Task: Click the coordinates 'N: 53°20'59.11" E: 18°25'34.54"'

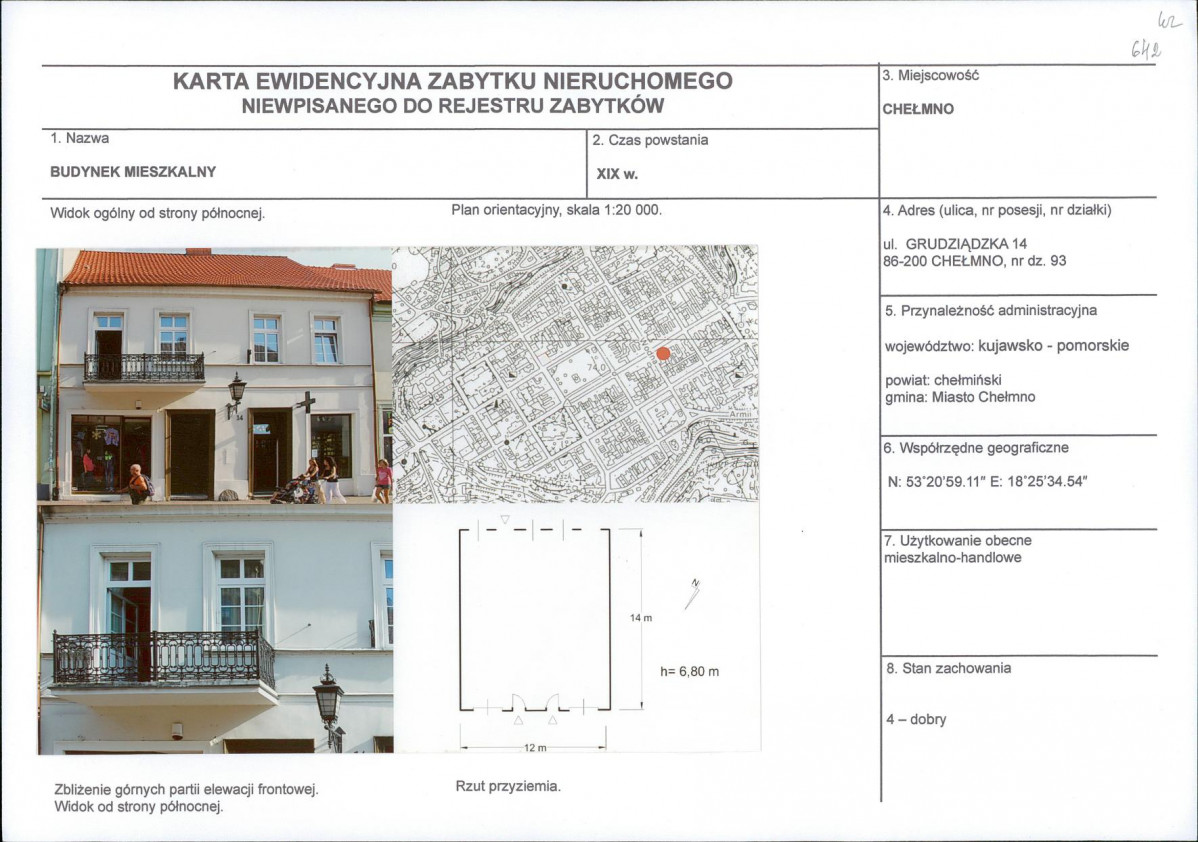Action: [987, 482]
